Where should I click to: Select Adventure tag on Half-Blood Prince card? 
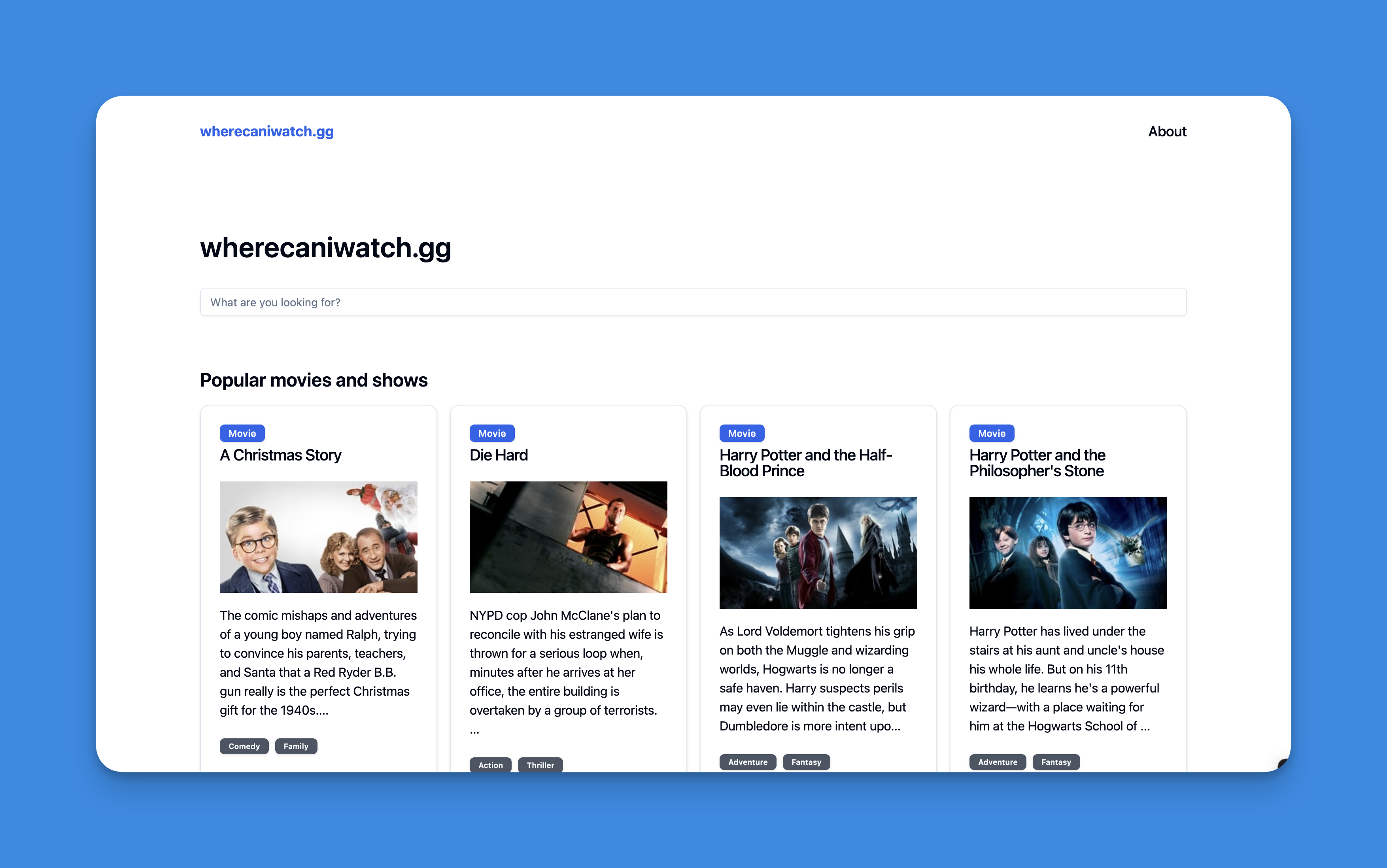747,762
